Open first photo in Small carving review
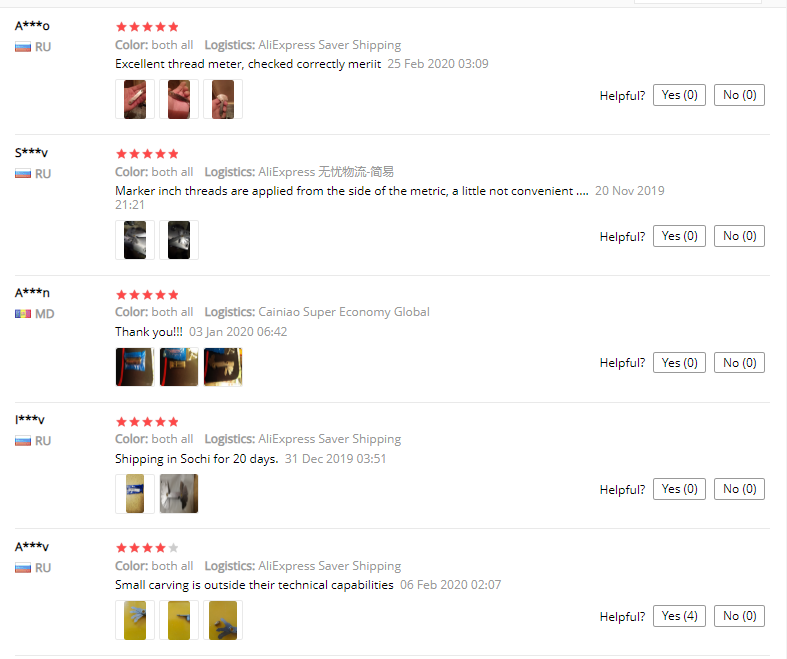The width and height of the screenshot is (787, 659). tap(135, 620)
